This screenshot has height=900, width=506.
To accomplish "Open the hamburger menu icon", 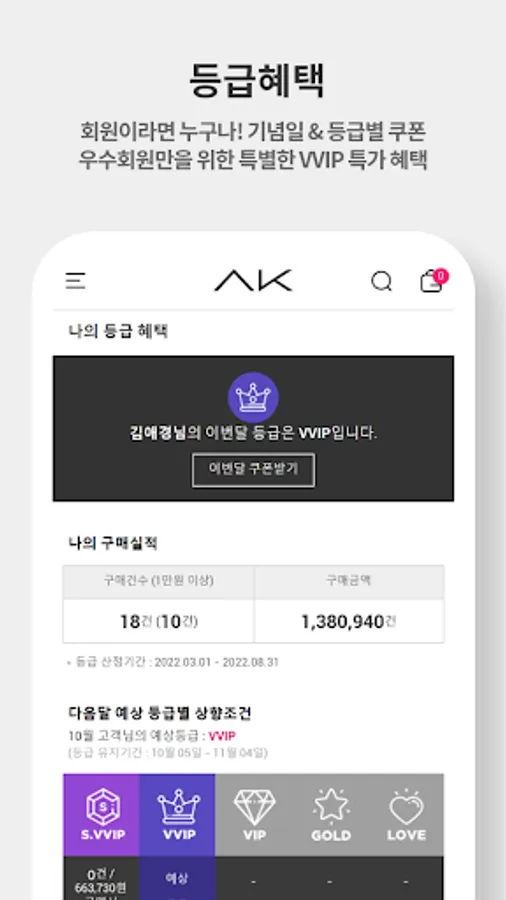I will coord(75,281).
